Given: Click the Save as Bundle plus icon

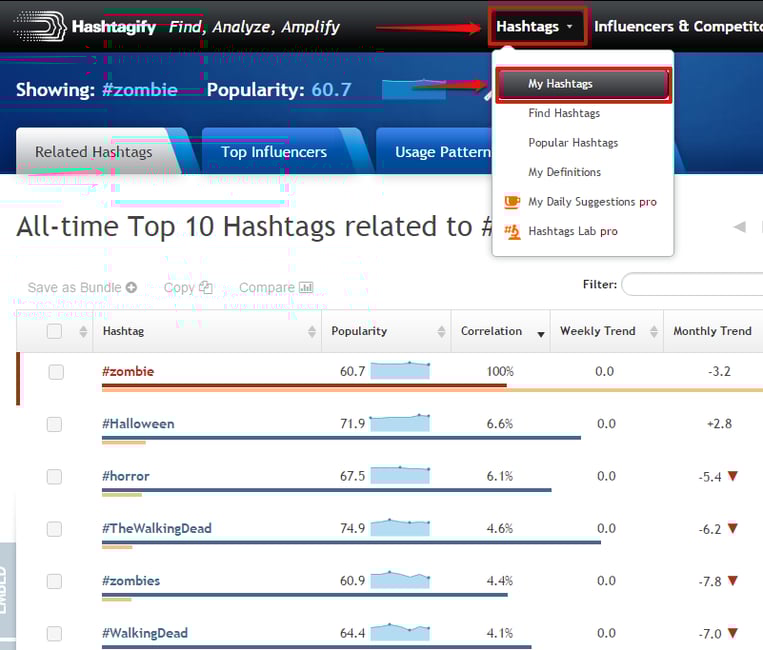Looking at the screenshot, I should tap(131, 288).
